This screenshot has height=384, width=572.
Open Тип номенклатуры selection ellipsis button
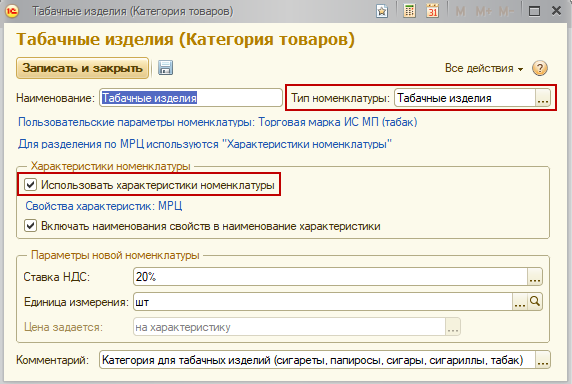tap(542, 98)
